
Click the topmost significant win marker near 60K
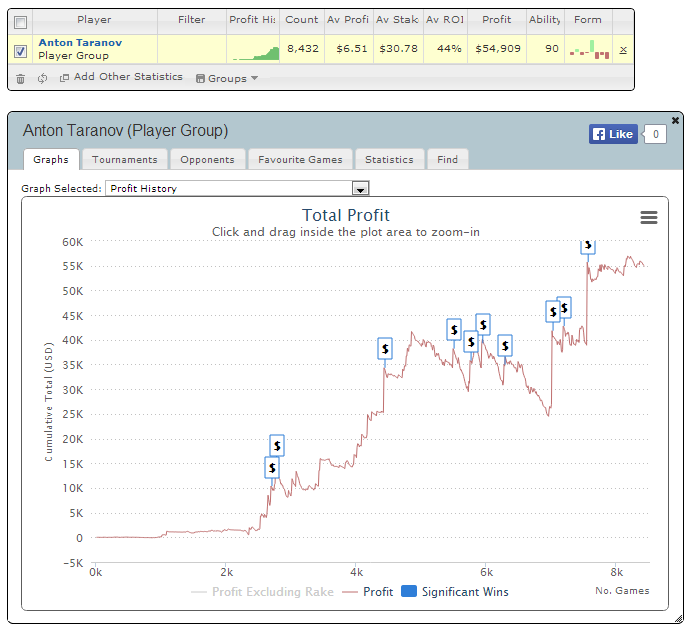(x=588, y=246)
